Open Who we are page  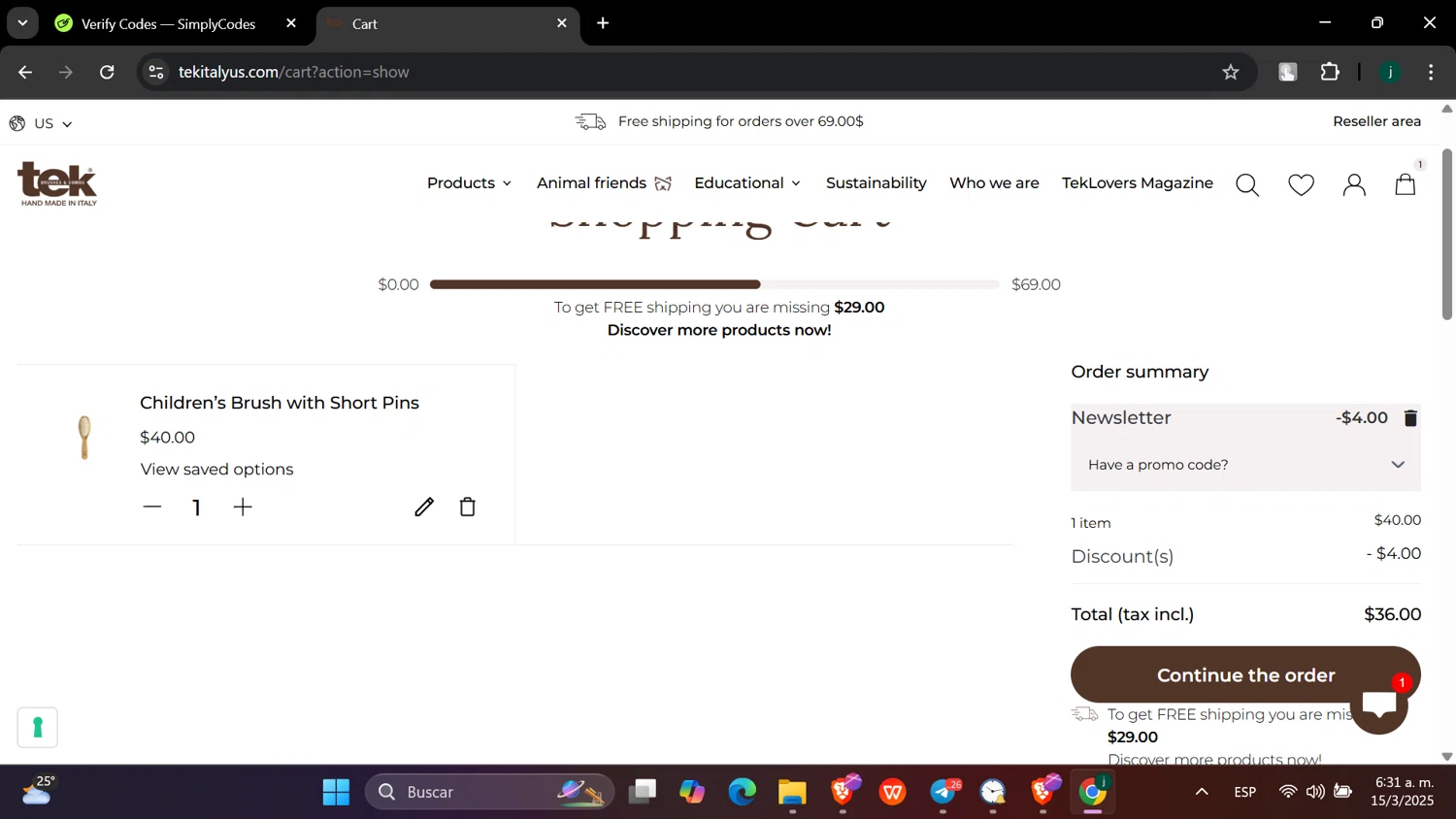click(994, 183)
